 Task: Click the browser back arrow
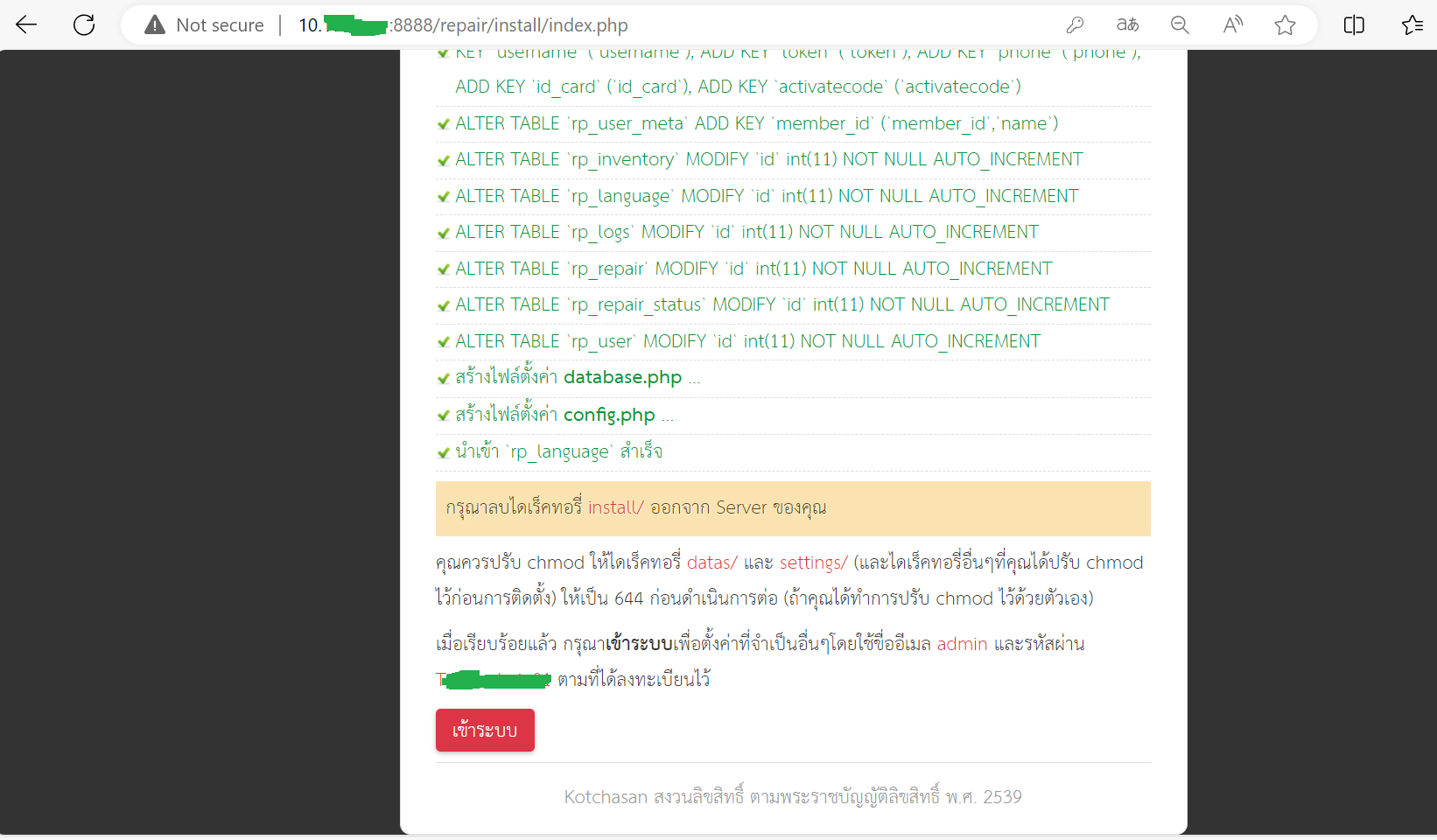click(x=26, y=25)
